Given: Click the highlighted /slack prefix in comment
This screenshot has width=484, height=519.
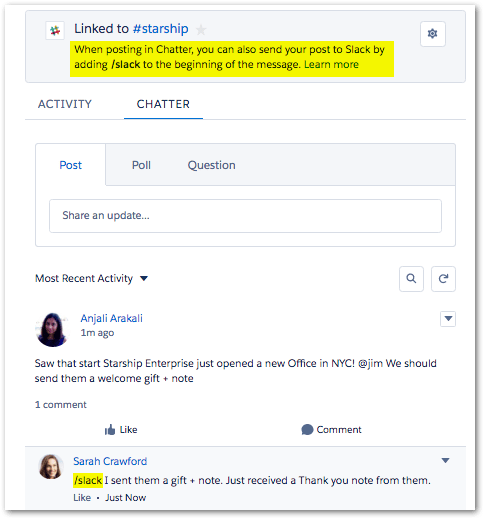Looking at the screenshot, I should click(x=88, y=480).
